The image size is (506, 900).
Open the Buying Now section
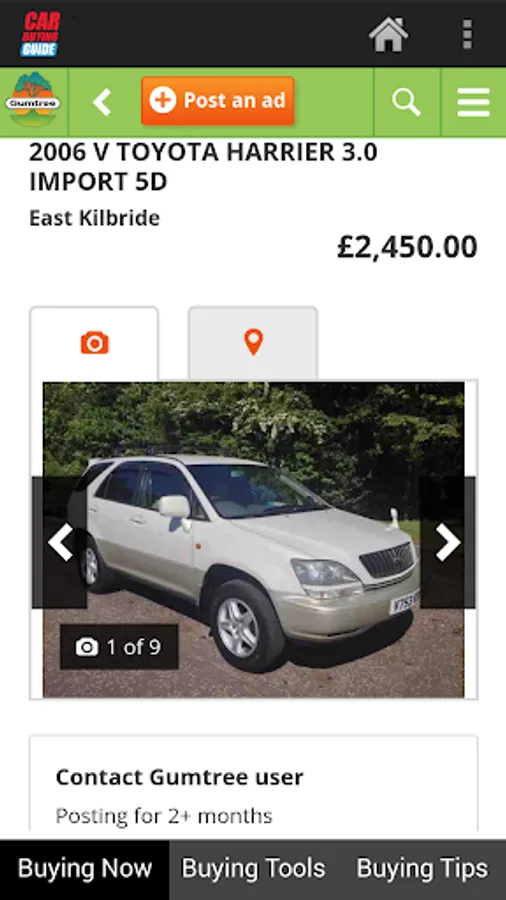85,869
